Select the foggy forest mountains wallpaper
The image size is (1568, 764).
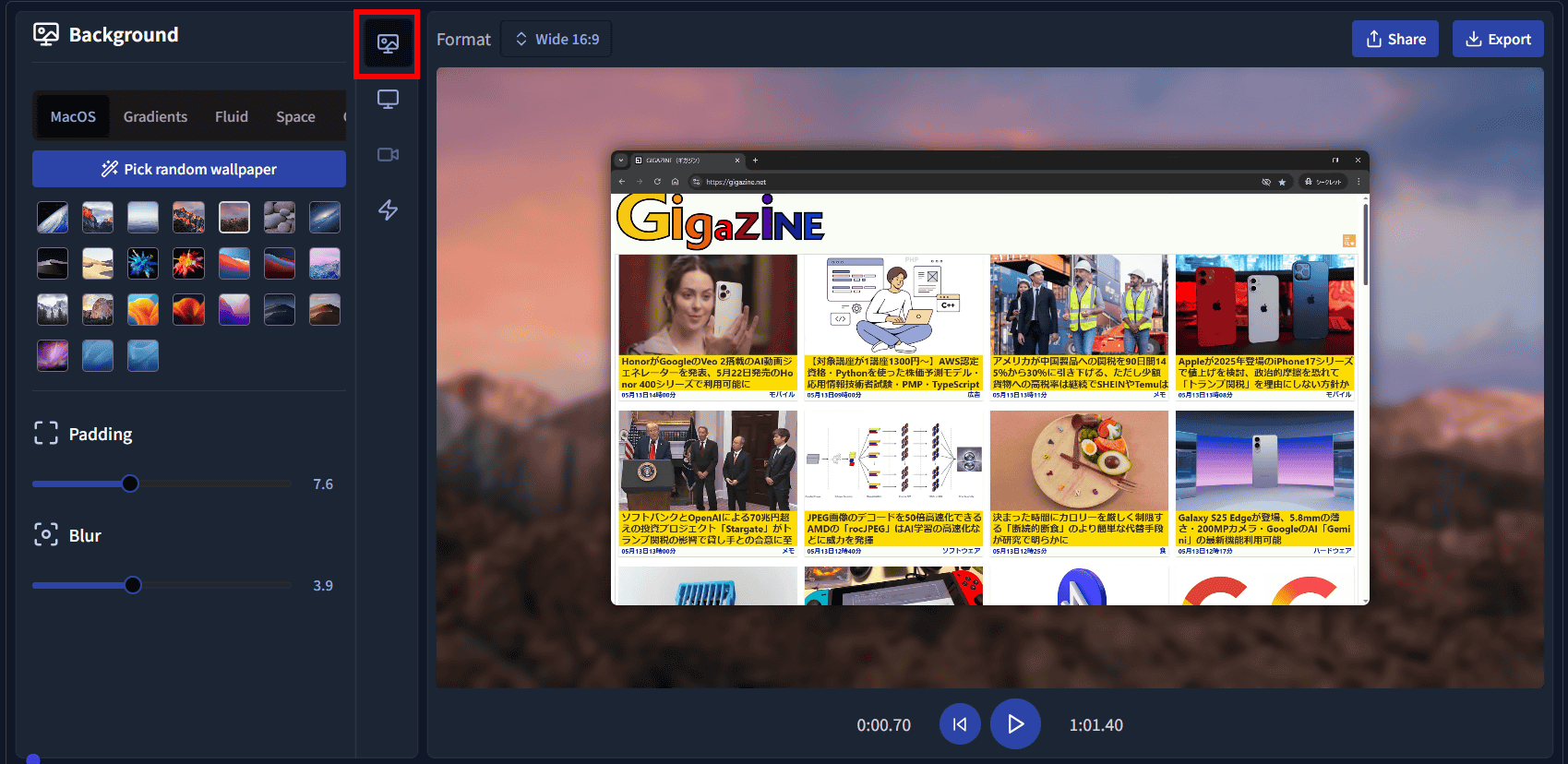(53, 310)
